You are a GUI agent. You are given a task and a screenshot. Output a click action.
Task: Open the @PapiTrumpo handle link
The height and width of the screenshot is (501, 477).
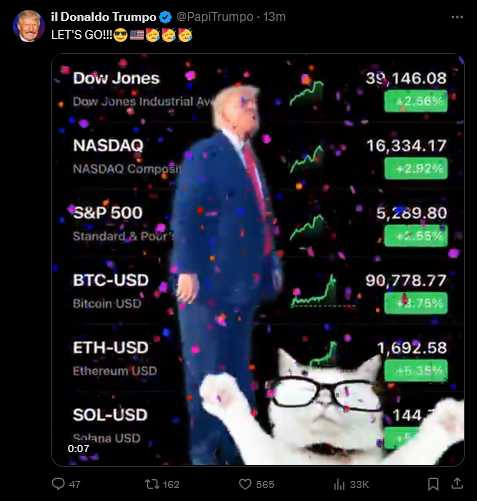click(215, 17)
